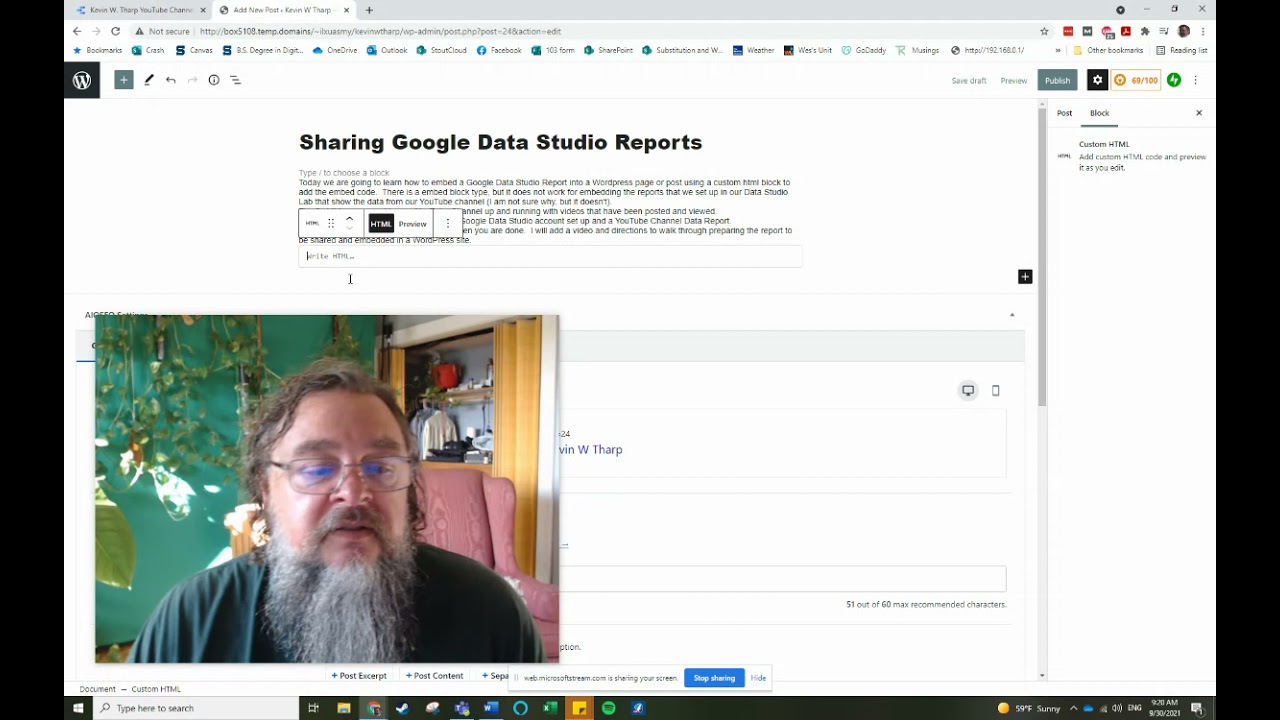
Task: Select Document in the breadcrumb
Action: (x=98, y=689)
